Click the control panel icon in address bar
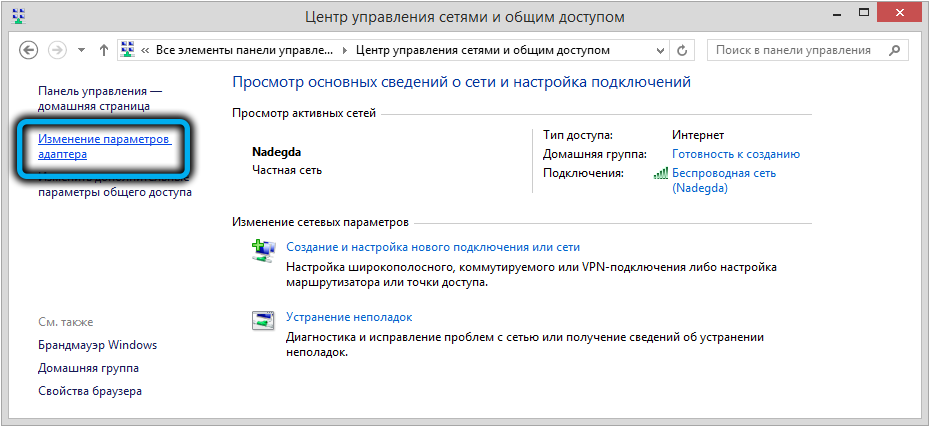The width and height of the screenshot is (930, 430). tap(129, 50)
